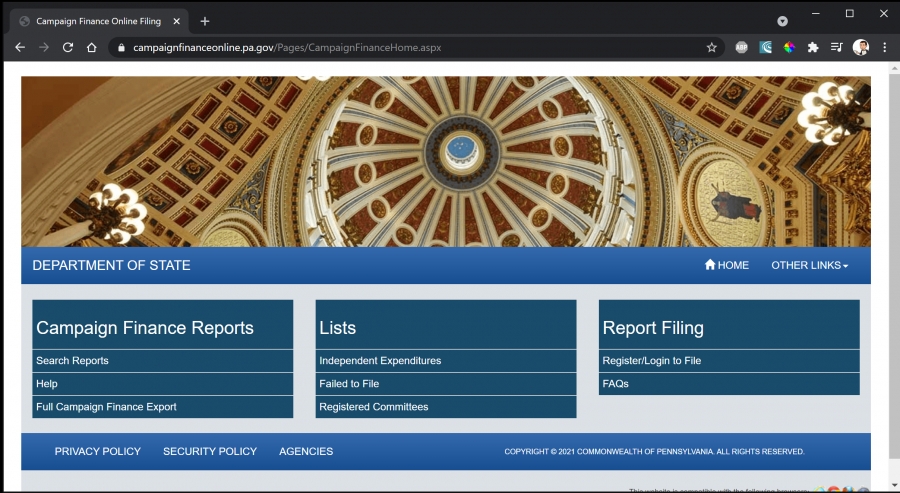The height and width of the screenshot is (493, 900).
Task: Minimize the Chrome window
Action: [x=816, y=13]
